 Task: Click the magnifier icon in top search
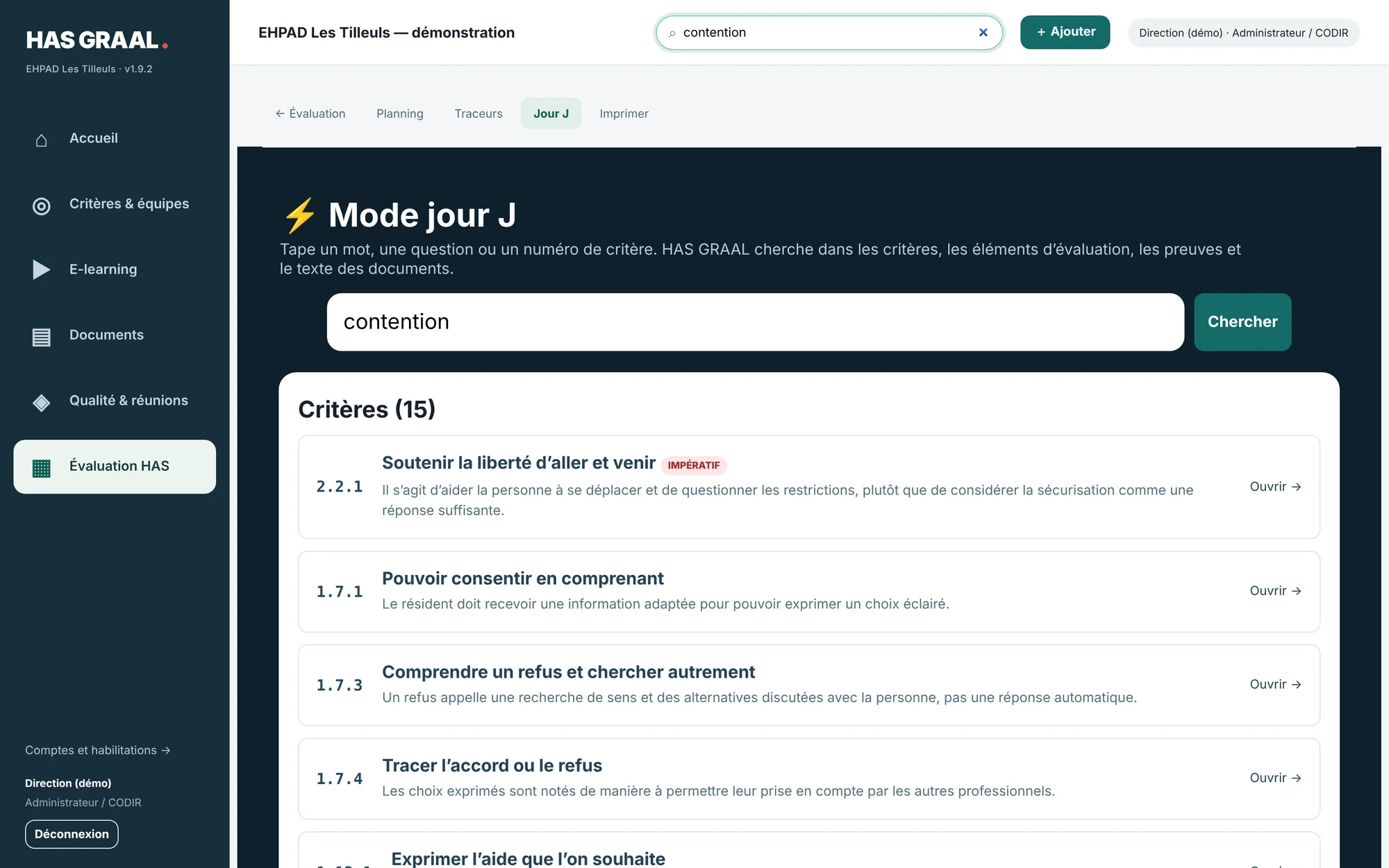tap(672, 33)
